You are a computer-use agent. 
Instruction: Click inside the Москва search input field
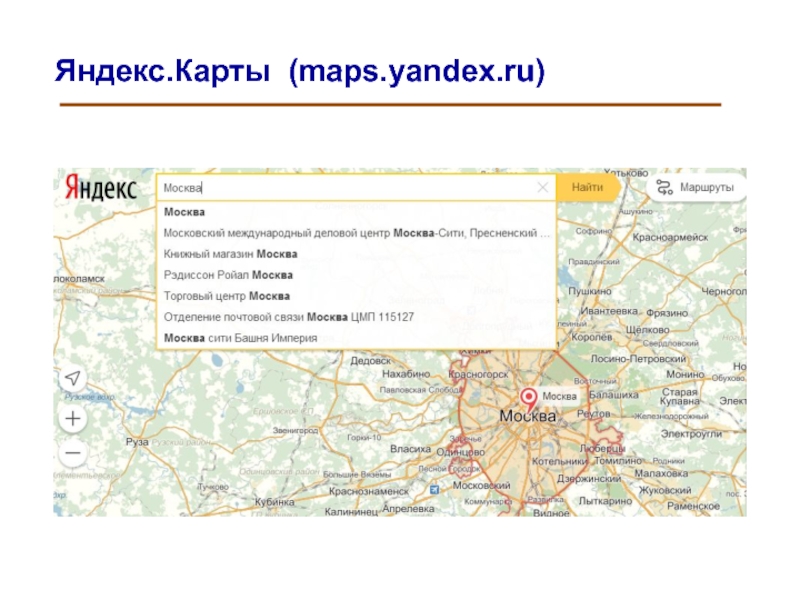pyautogui.click(x=347, y=188)
